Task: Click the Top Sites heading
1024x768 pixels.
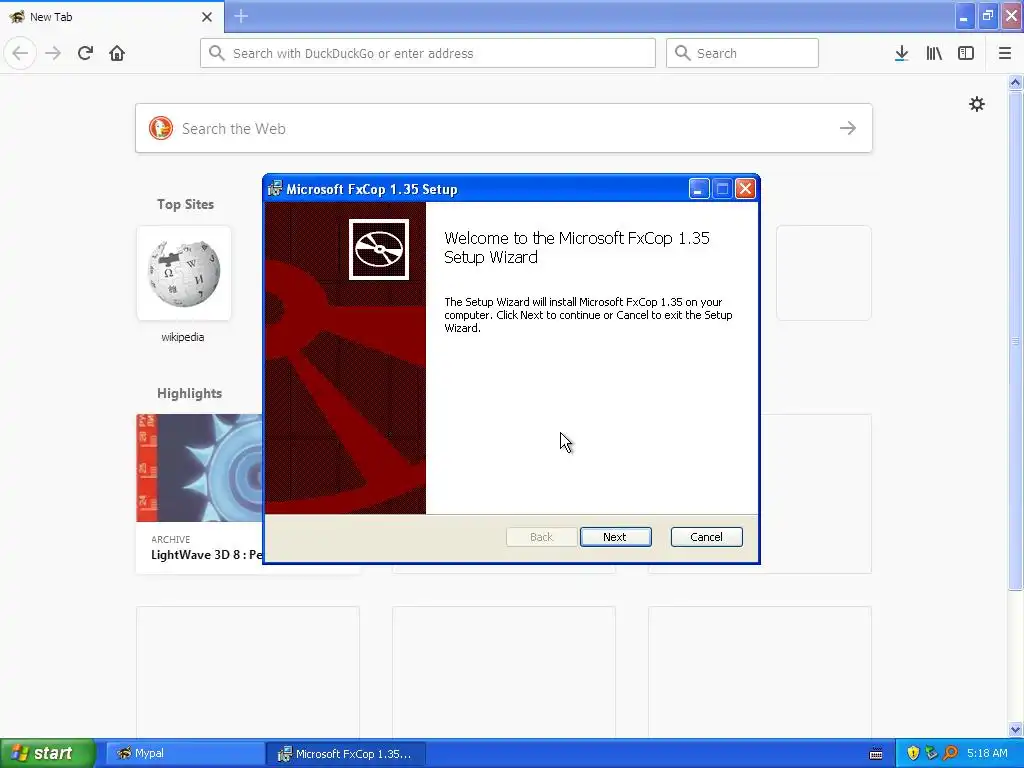Action: coord(185,204)
